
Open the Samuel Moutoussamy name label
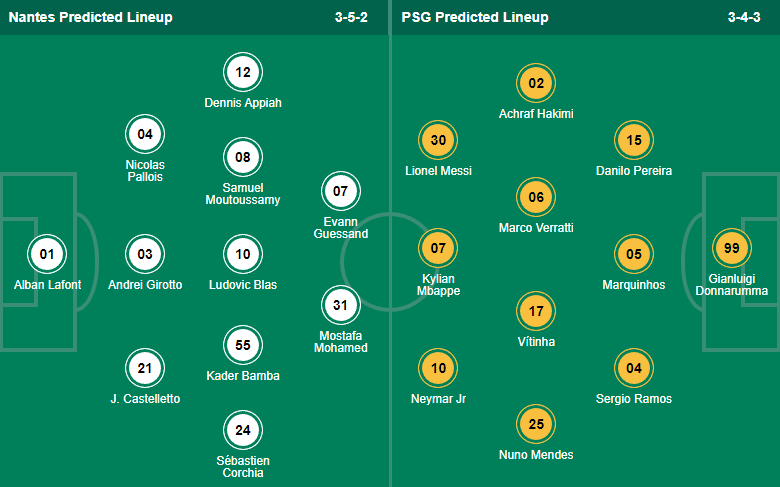(243, 193)
